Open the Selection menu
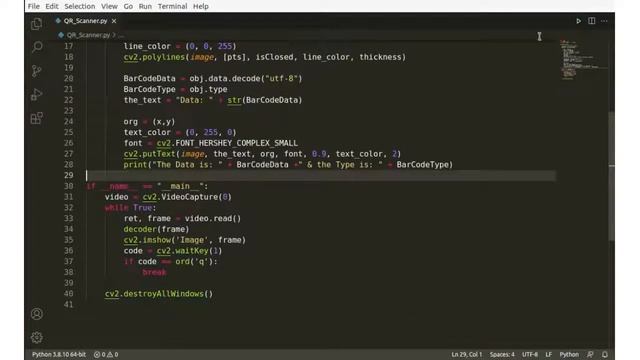Image resolution: width=640 pixels, height=360 pixels. coord(80,6)
